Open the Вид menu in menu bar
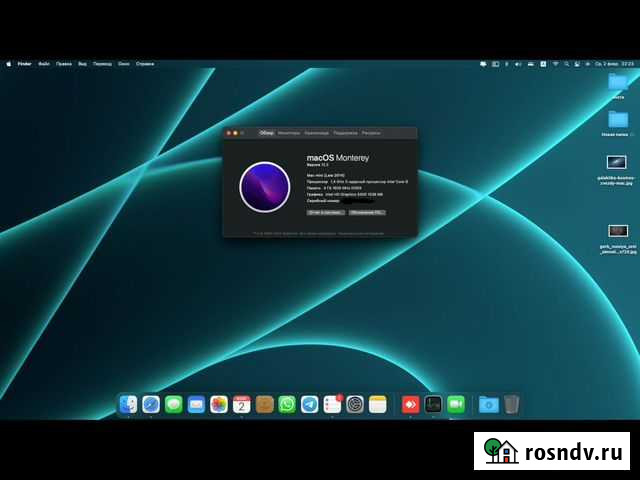Screen dimensions: 640x480 coord(82,63)
